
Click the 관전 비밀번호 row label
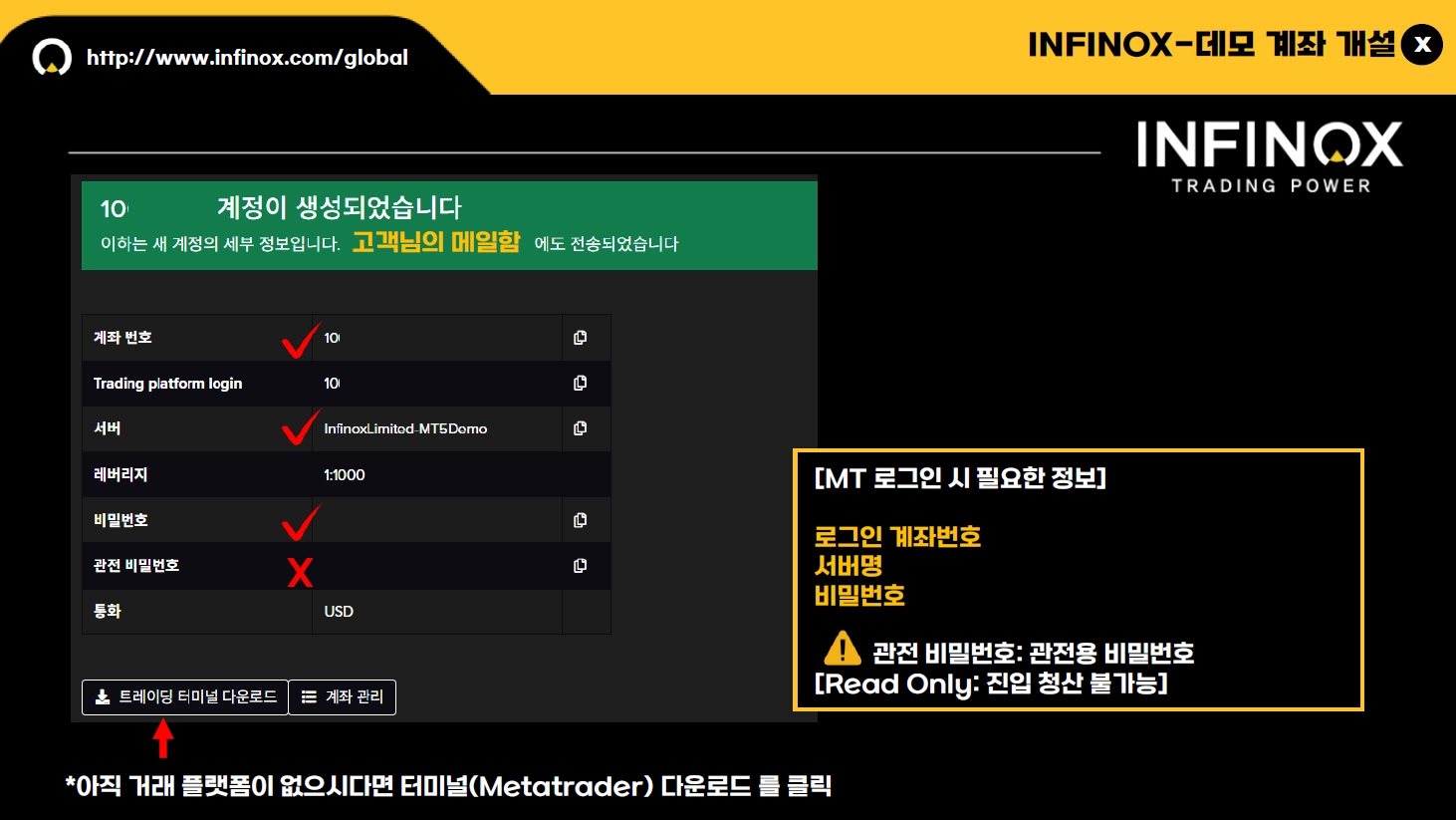pos(136,566)
